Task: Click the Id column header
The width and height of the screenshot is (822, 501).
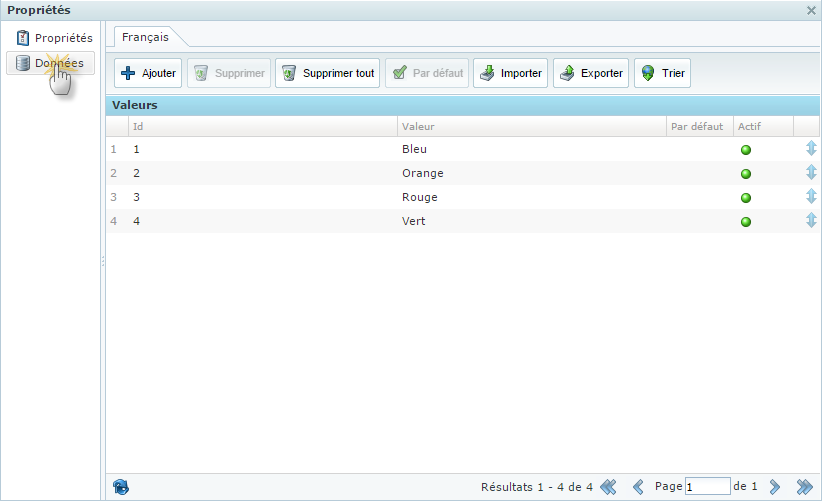Action: point(263,126)
